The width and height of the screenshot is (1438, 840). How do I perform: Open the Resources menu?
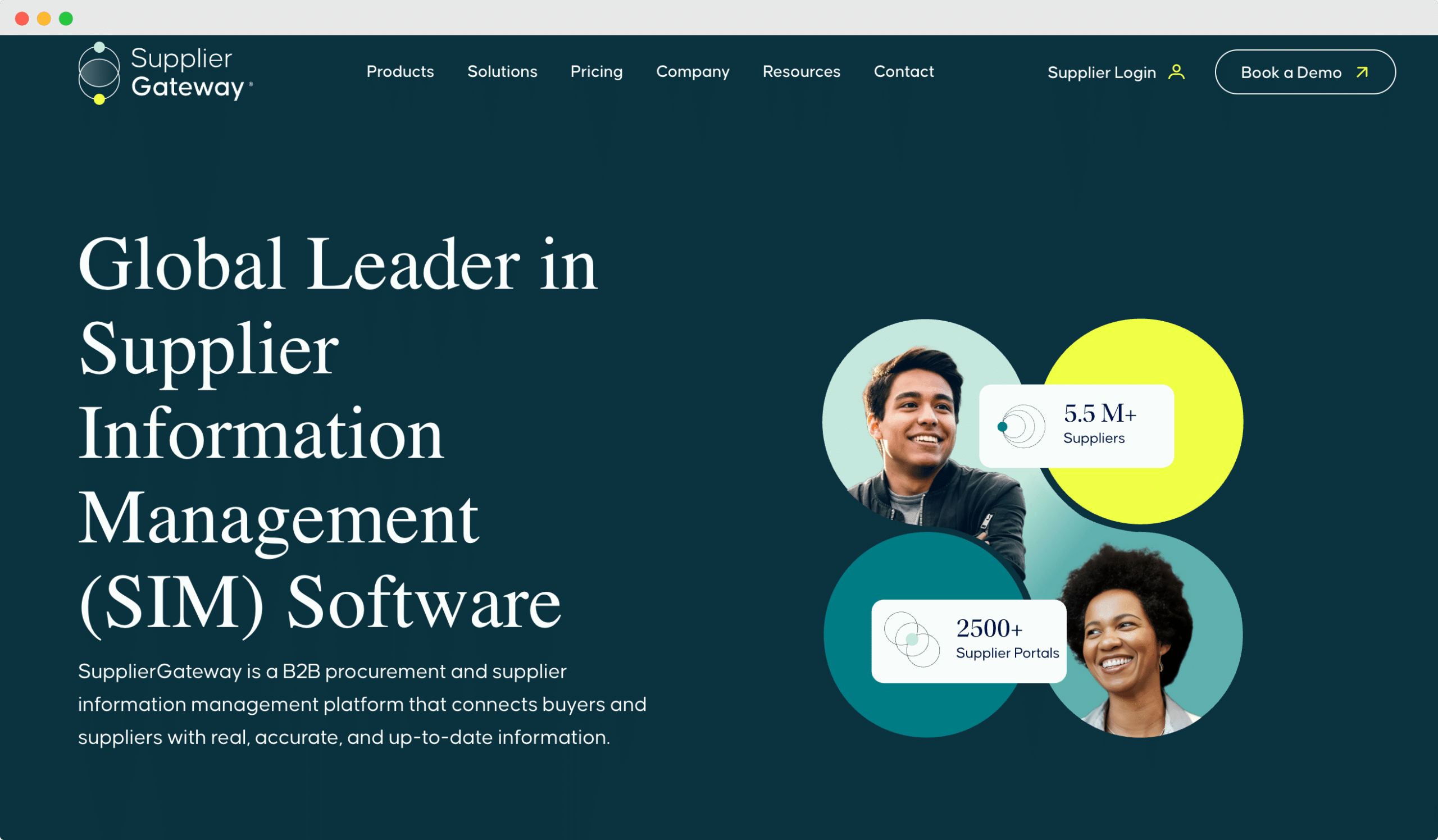tap(801, 72)
